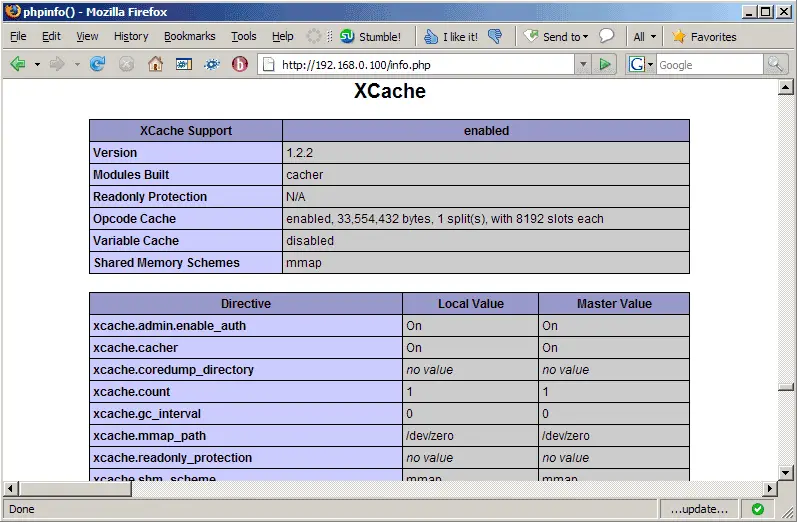797x522 pixels.
Task: Click the StumbleUpon Stumble! icon
Action: pos(347,36)
